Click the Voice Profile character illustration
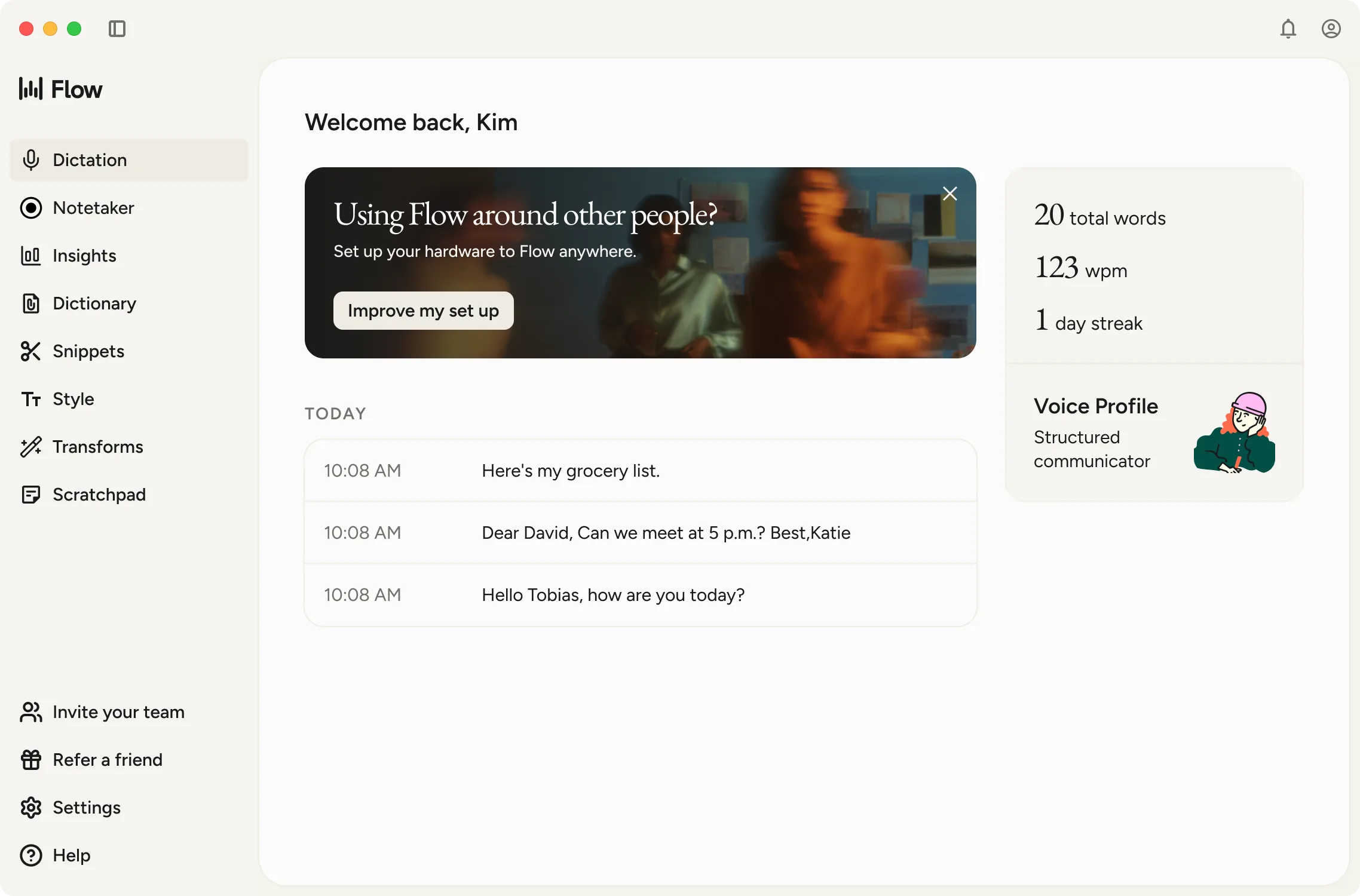This screenshot has width=1360, height=896. point(1235,432)
